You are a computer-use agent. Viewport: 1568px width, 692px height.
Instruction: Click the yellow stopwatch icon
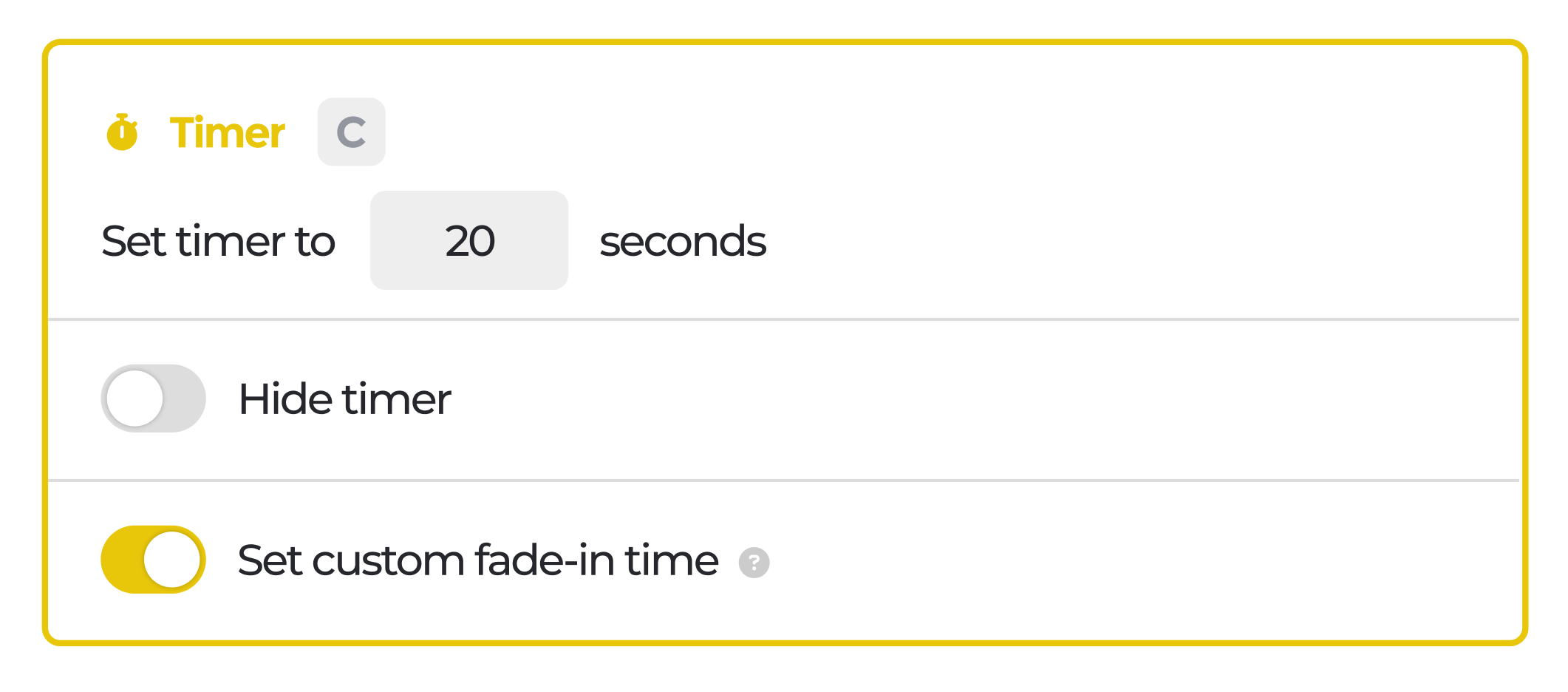point(122,132)
